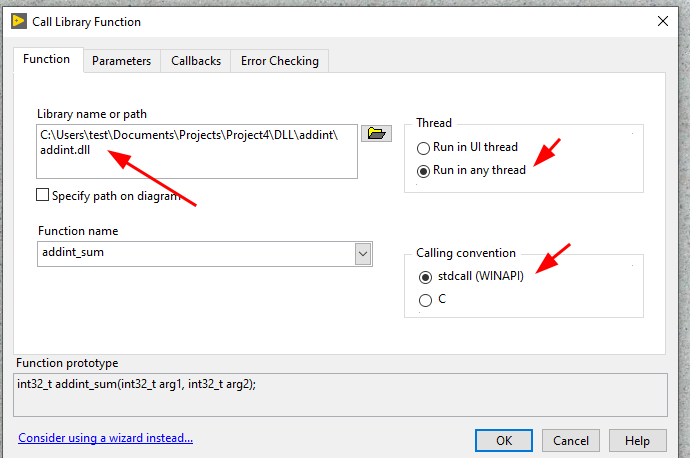The width and height of the screenshot is (690, 458).
Task: Click the Cancel button
Action: pyautogui.click(x=571, y=440)
